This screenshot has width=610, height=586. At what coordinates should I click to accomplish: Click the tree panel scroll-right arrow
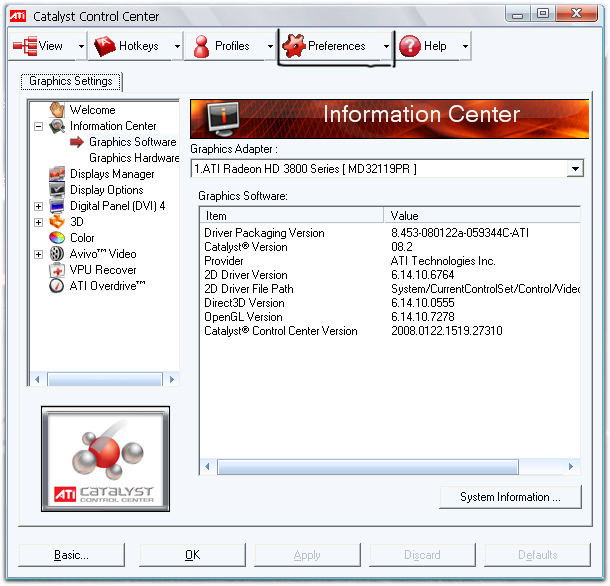pyautogui.click(x=172, y=379)
